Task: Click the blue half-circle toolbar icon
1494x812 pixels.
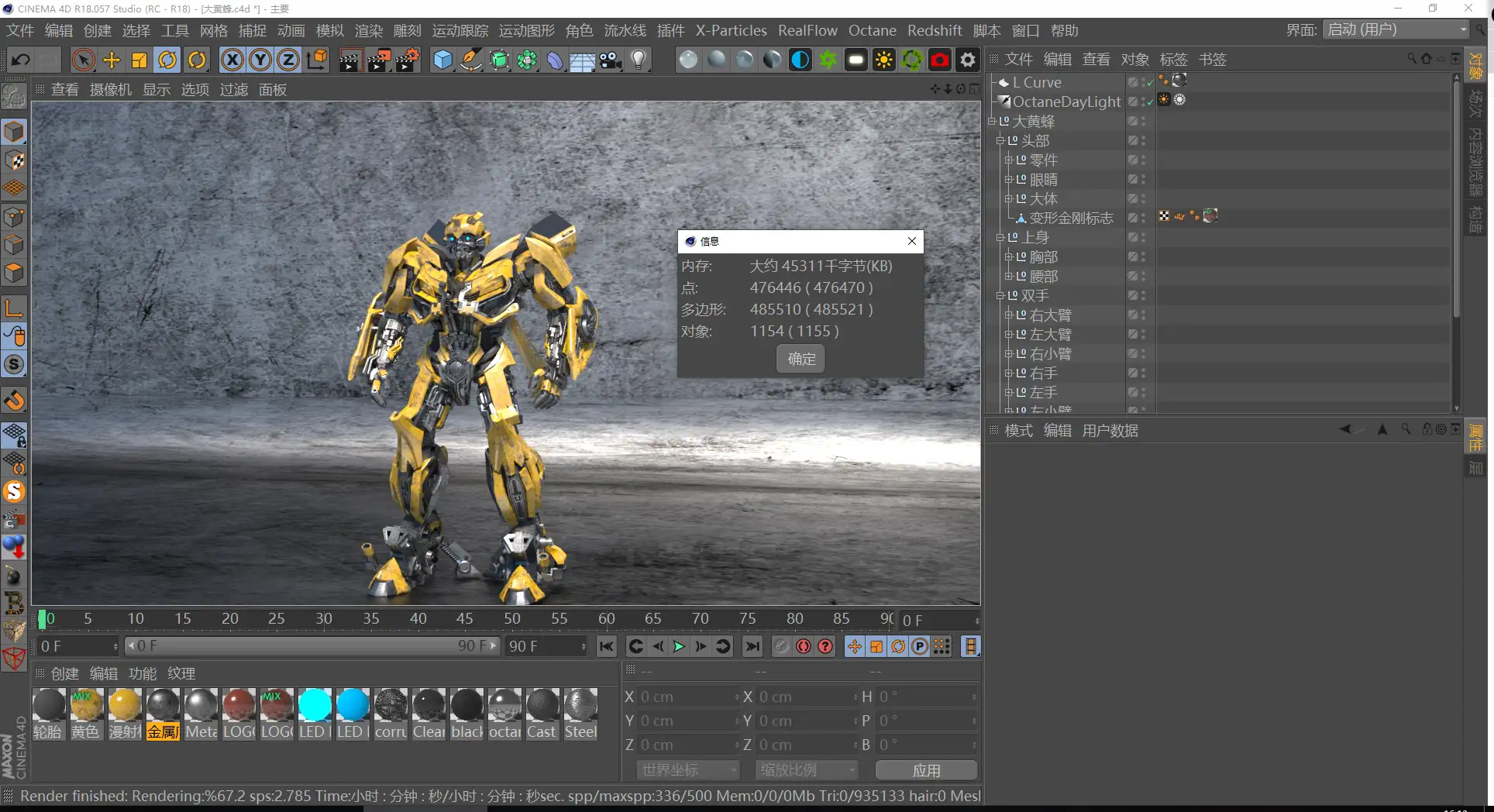Action: [x=800, y=60]
